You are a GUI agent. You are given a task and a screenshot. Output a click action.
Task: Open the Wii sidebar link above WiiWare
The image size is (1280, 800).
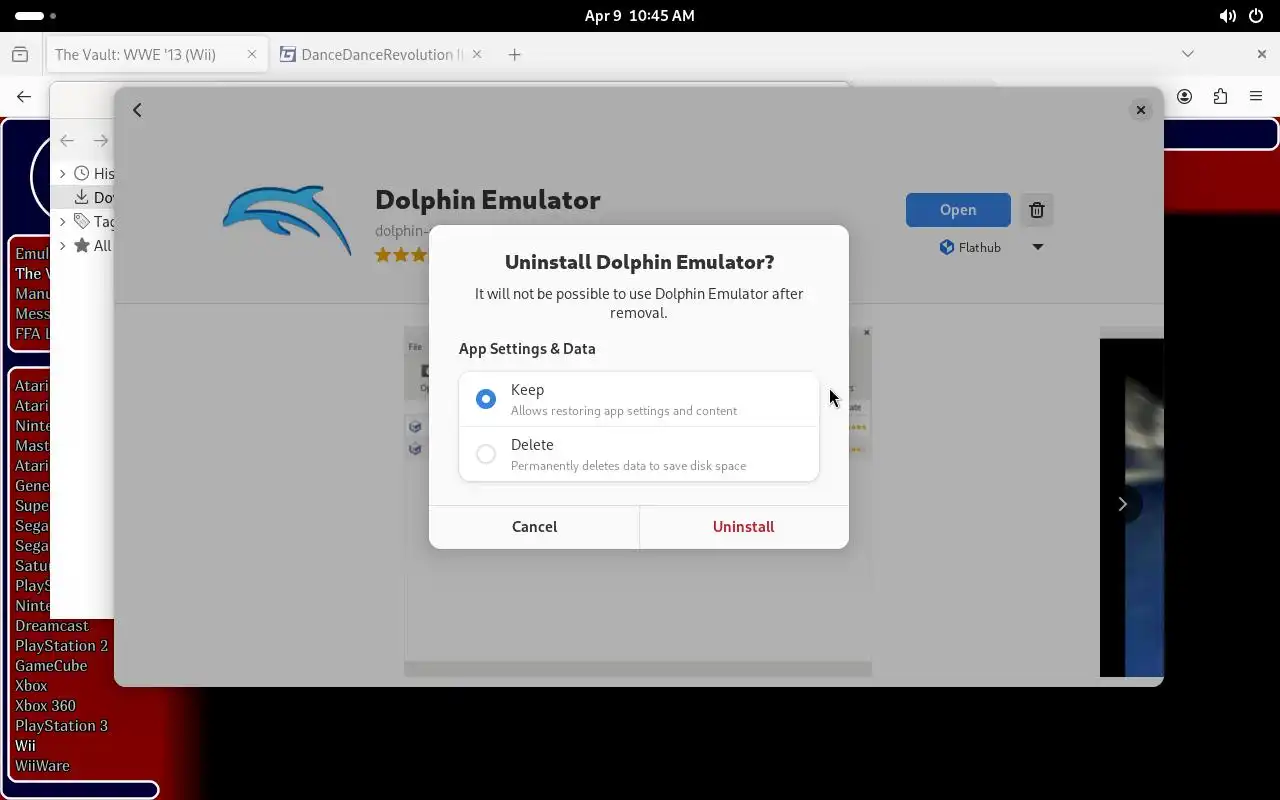click(x=25, y=746)
